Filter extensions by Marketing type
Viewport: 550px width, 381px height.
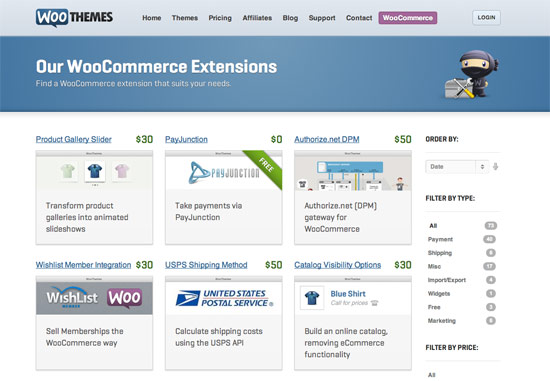pos(442,321)
